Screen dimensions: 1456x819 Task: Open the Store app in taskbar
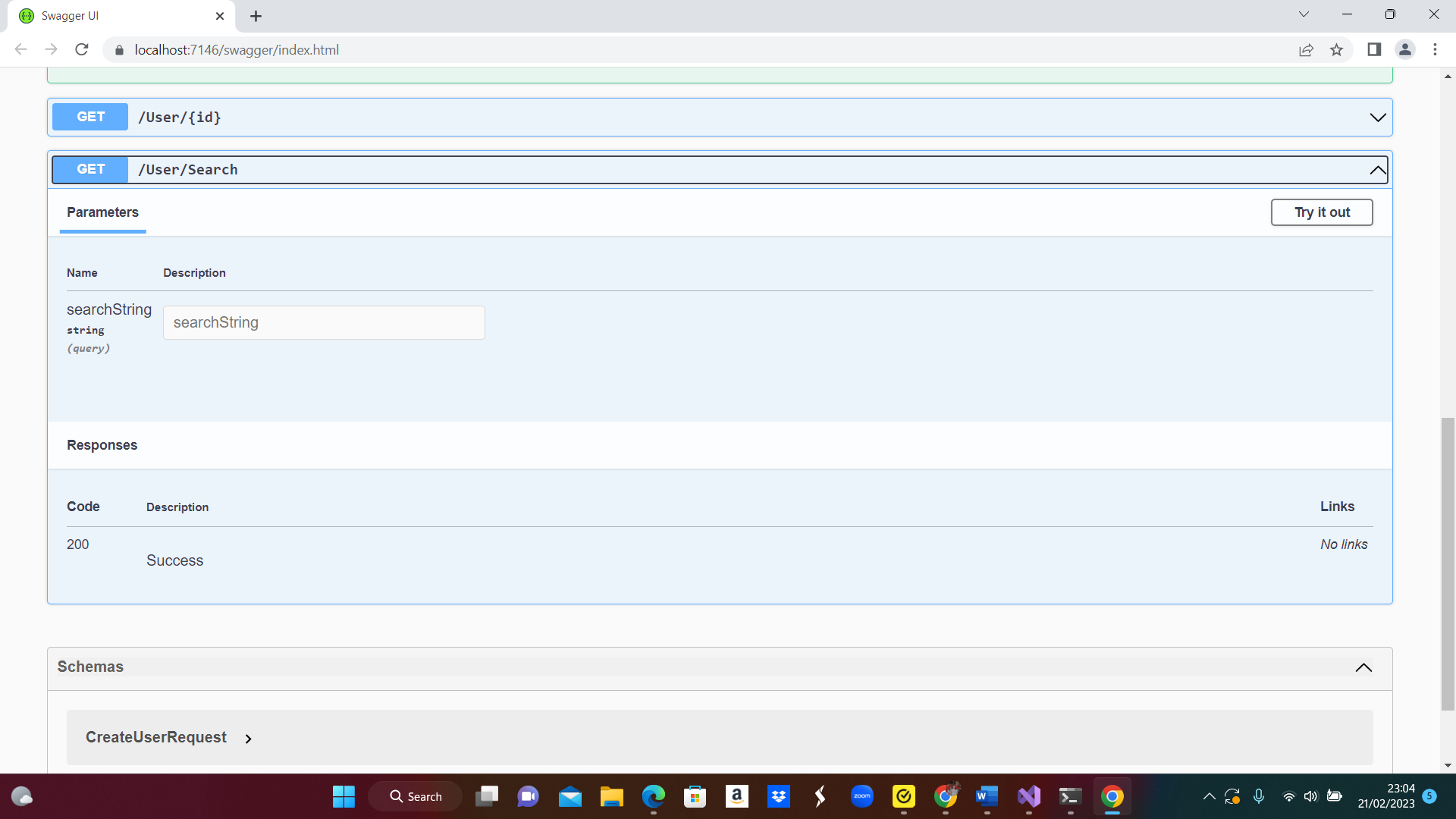pyautogui.click(x=695, y=796)
